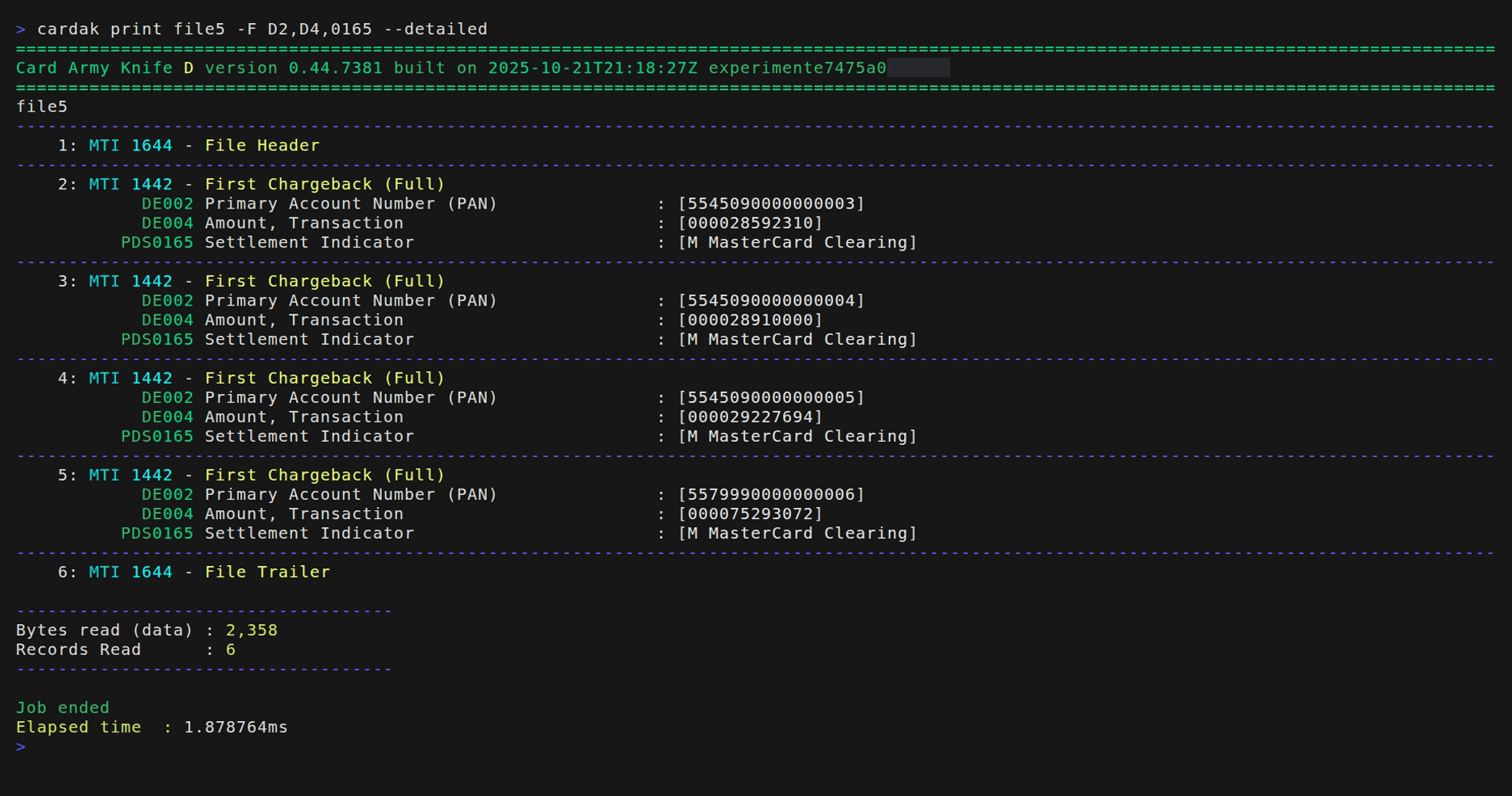Select the Card Army Knife version banner
This screenshot has height=796, width=1512.
[x=318, y=68]
